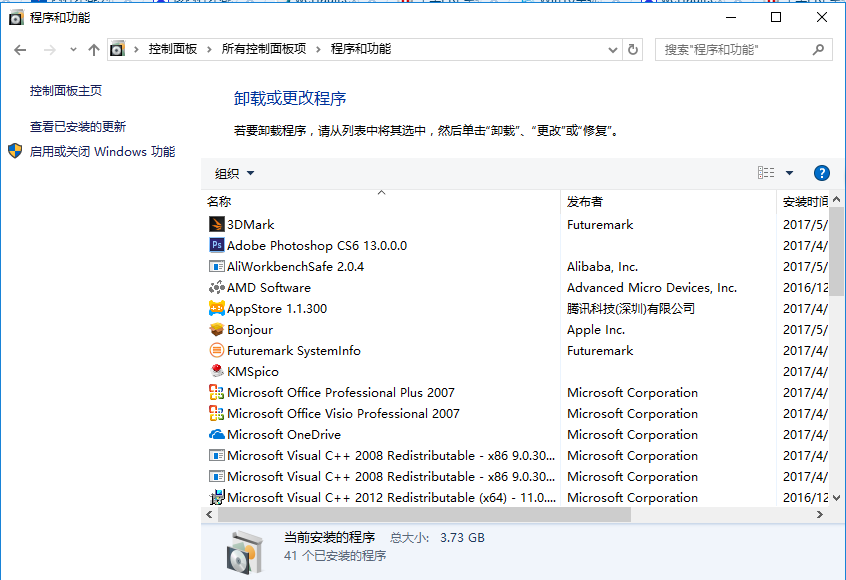Select the KMSpico entry name
Image resolution: width=846 pixels, height=580 pixels.
pyautogui.click(x=253, y=372)
